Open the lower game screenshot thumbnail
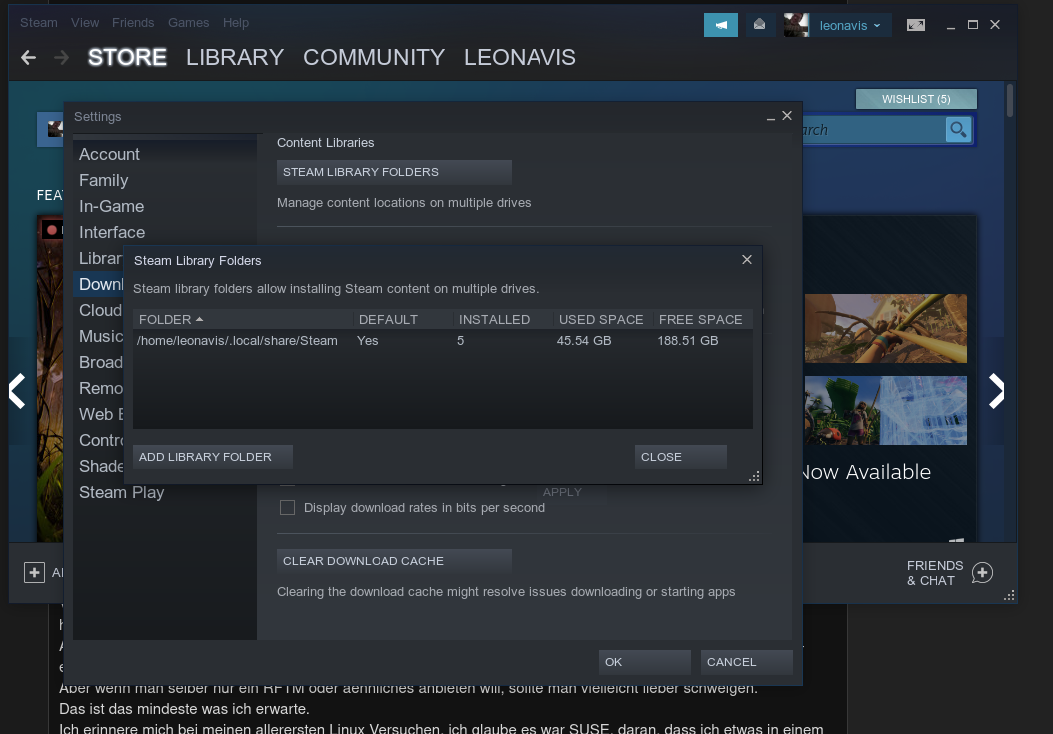This screenshot has height=734, width=1053. pos(886,410)
